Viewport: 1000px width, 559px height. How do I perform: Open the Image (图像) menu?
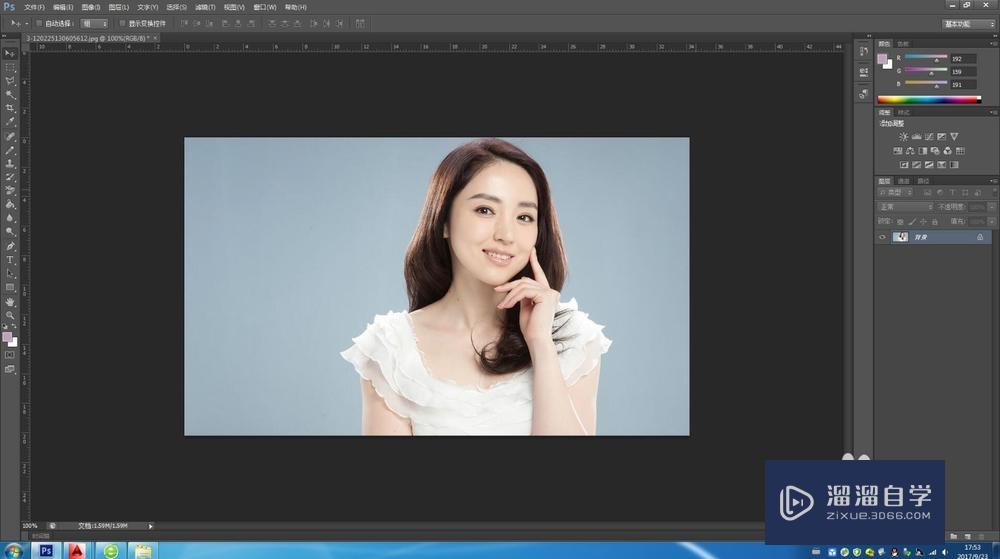[91, 7]
